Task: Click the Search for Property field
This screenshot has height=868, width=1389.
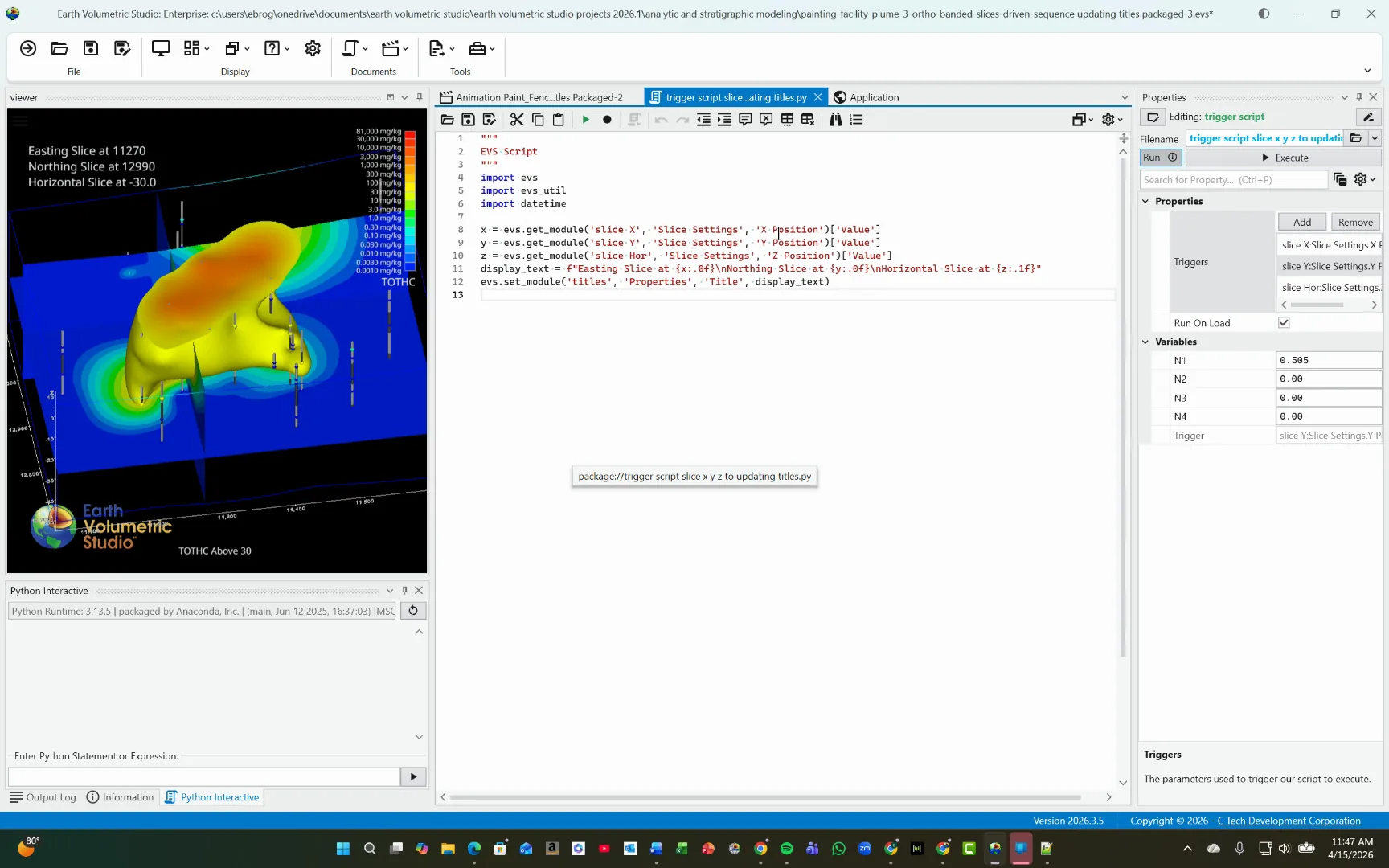Action: tap(1233, 180)
